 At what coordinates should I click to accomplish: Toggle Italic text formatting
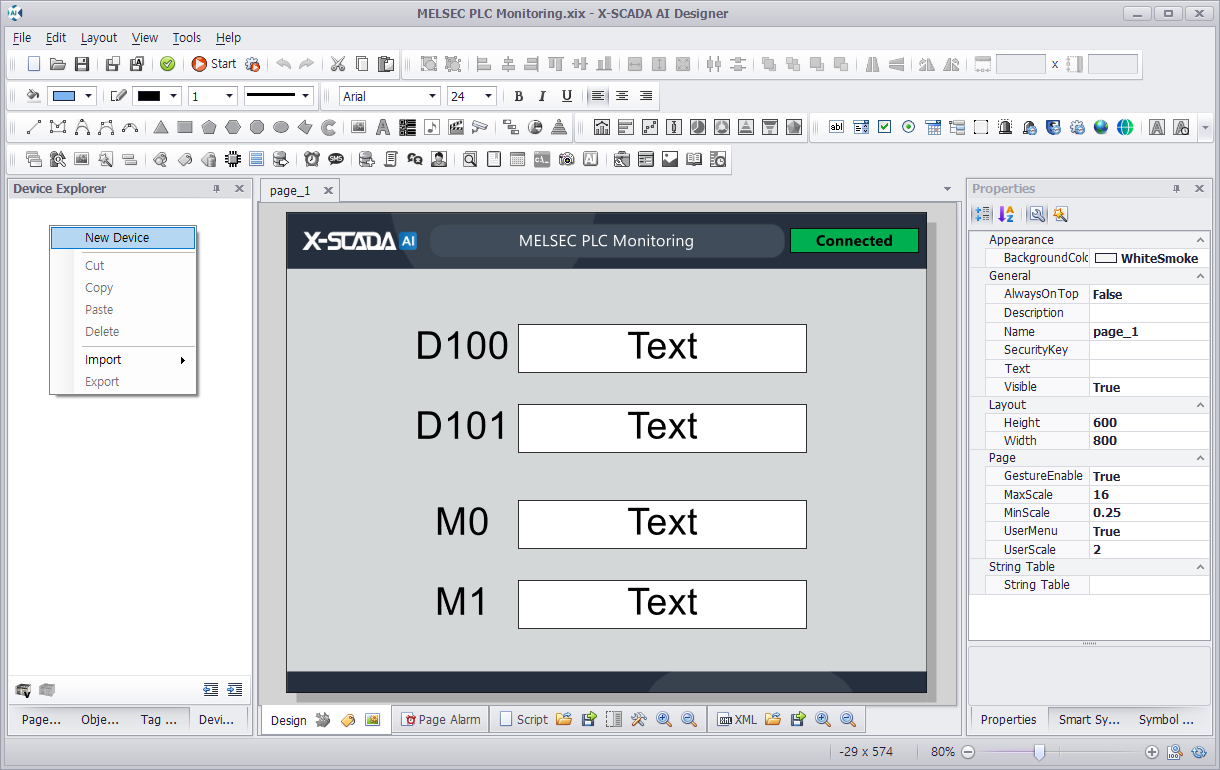click(542, 96)
